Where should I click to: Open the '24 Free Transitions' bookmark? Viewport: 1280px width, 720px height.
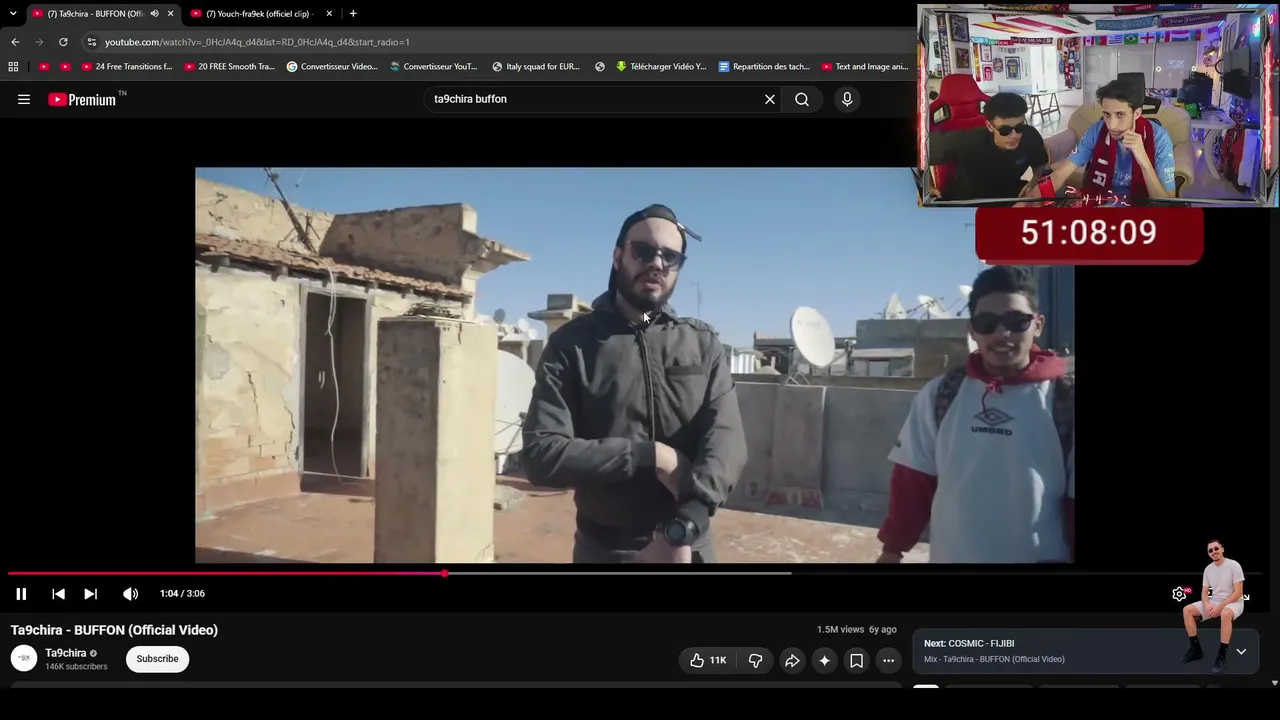(x=127, y=67)
